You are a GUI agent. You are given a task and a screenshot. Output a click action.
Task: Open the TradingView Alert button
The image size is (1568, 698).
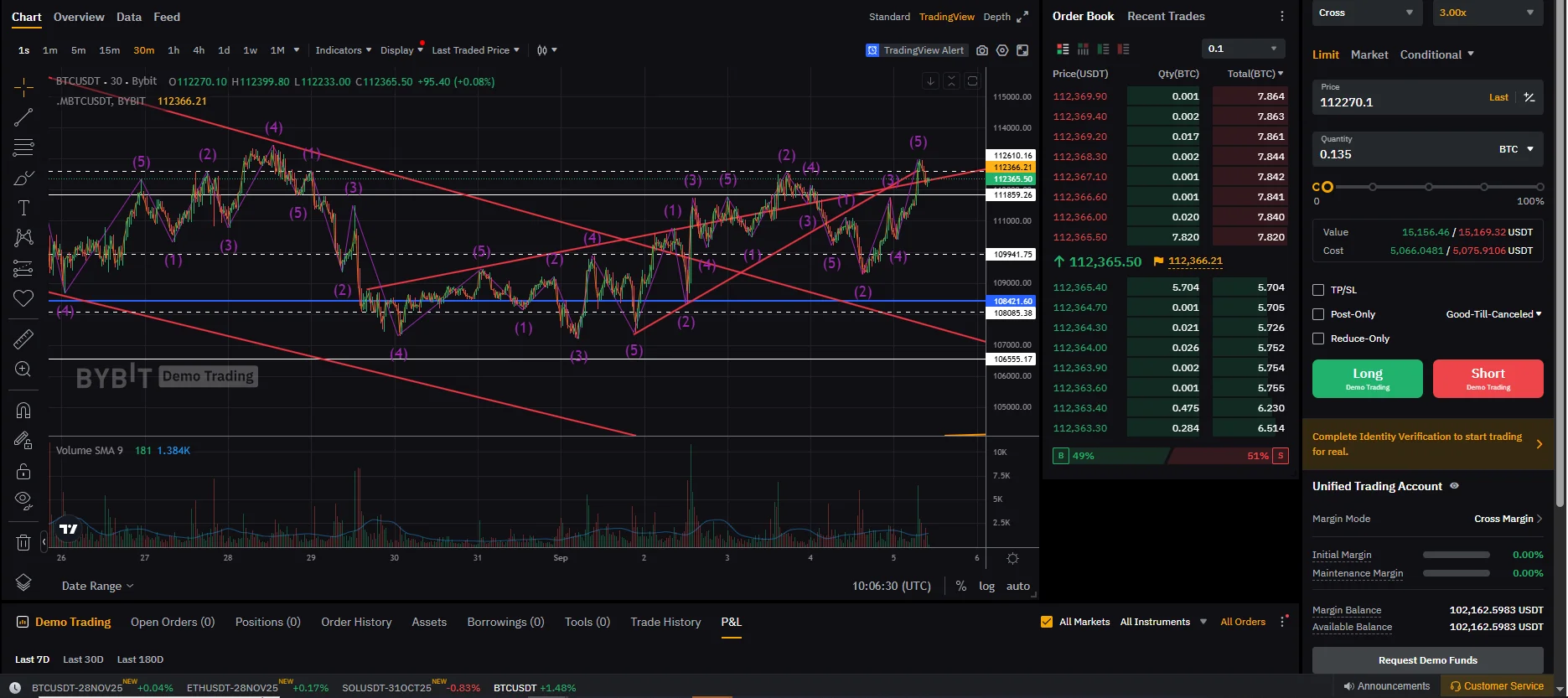[x=916, y=50]
